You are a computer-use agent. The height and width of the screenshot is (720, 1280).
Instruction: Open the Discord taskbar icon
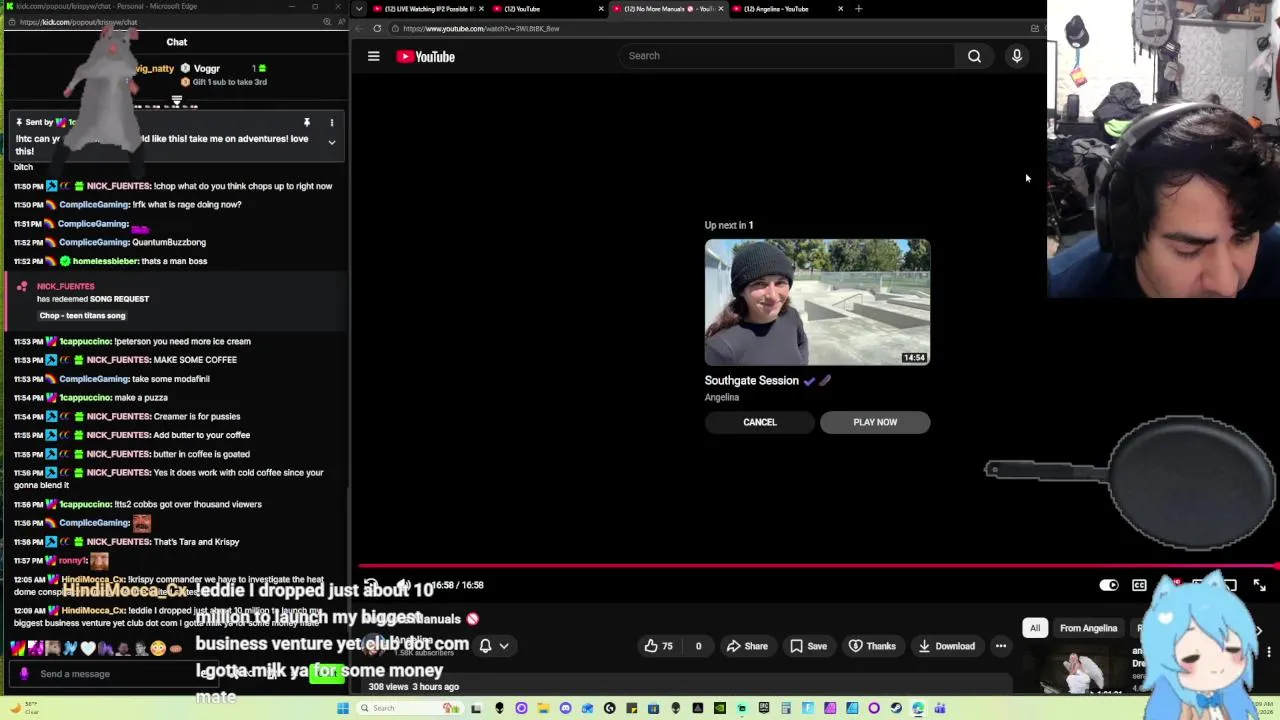click(565, 708)
